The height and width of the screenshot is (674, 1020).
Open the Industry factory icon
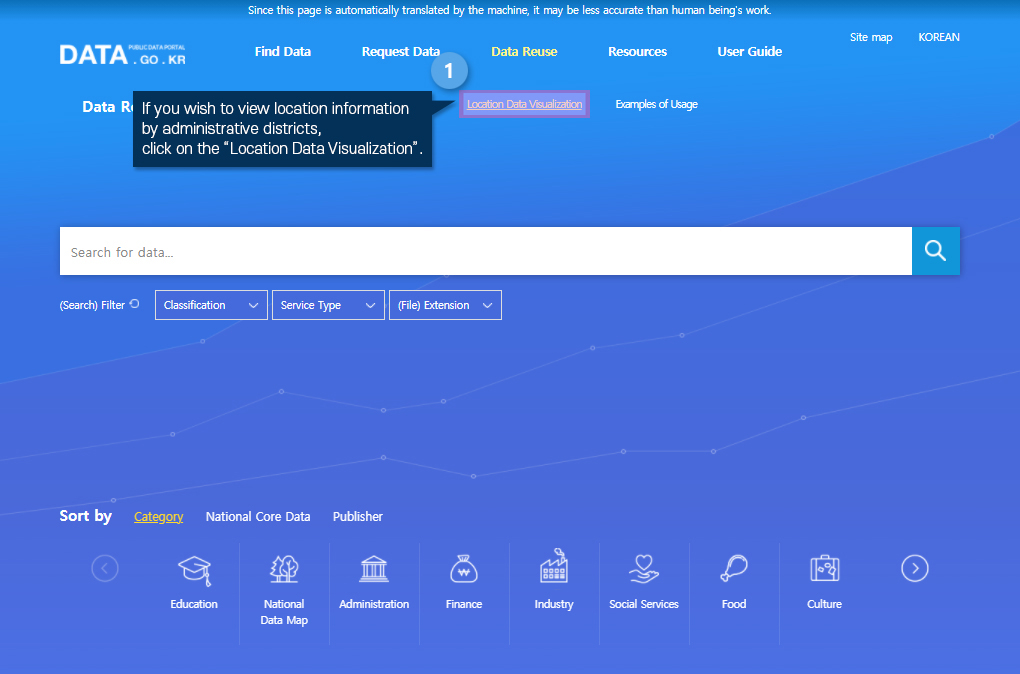pyautogui.click(x=554, y=569)
